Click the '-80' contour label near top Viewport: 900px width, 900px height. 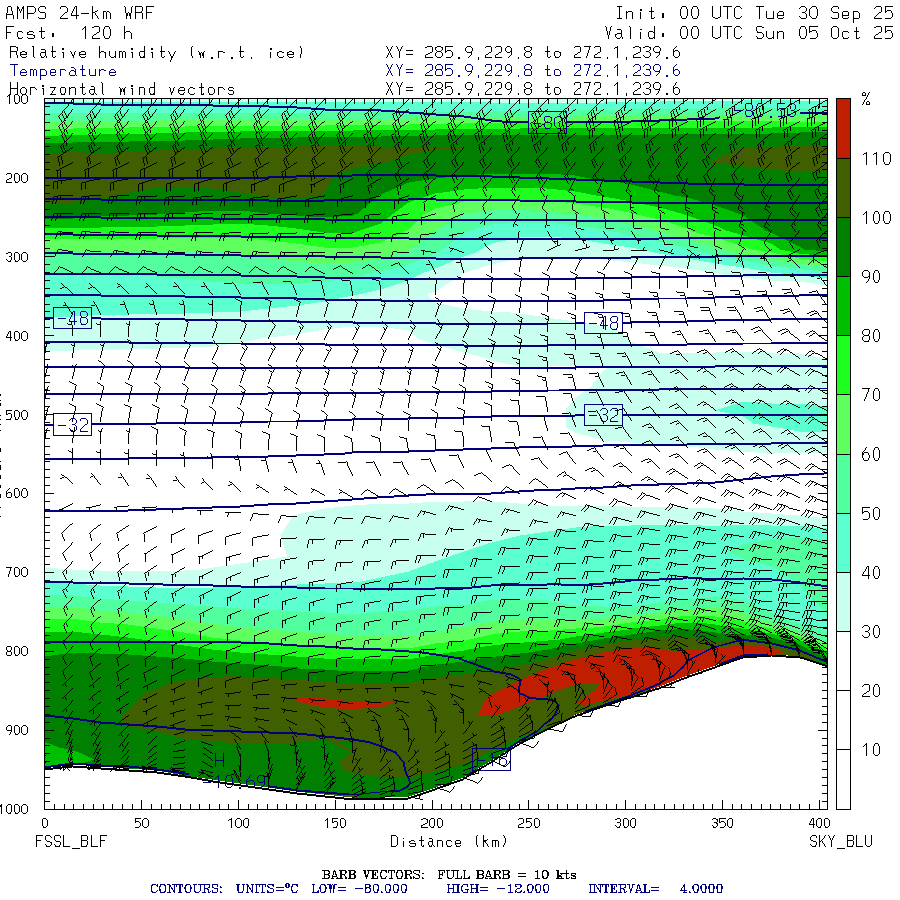[548, 122]
